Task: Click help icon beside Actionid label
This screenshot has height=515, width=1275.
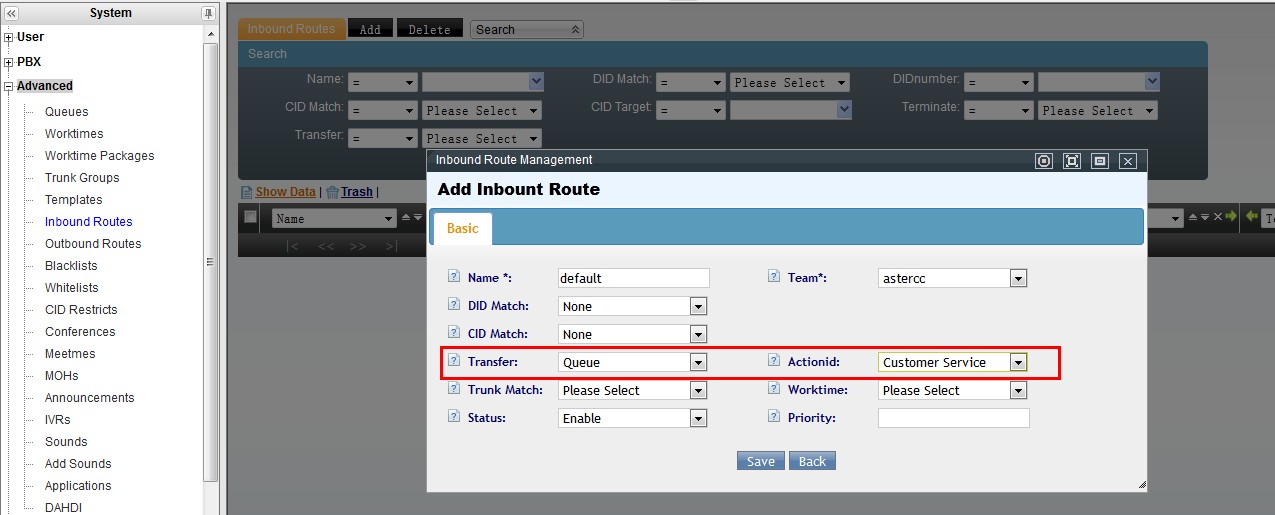Action: click(x=774, y=361)
